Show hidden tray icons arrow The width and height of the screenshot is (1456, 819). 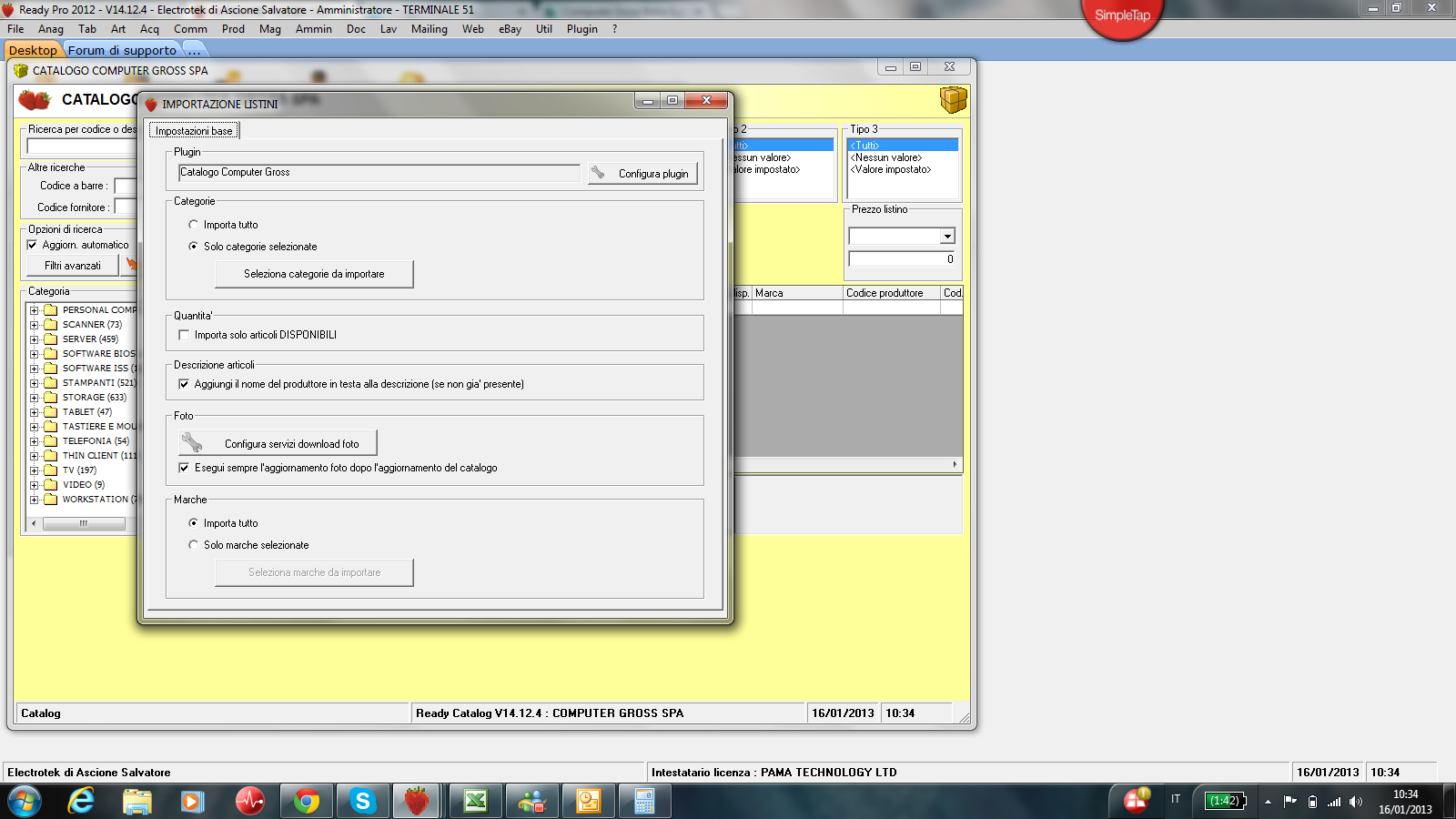point(1268,802)
